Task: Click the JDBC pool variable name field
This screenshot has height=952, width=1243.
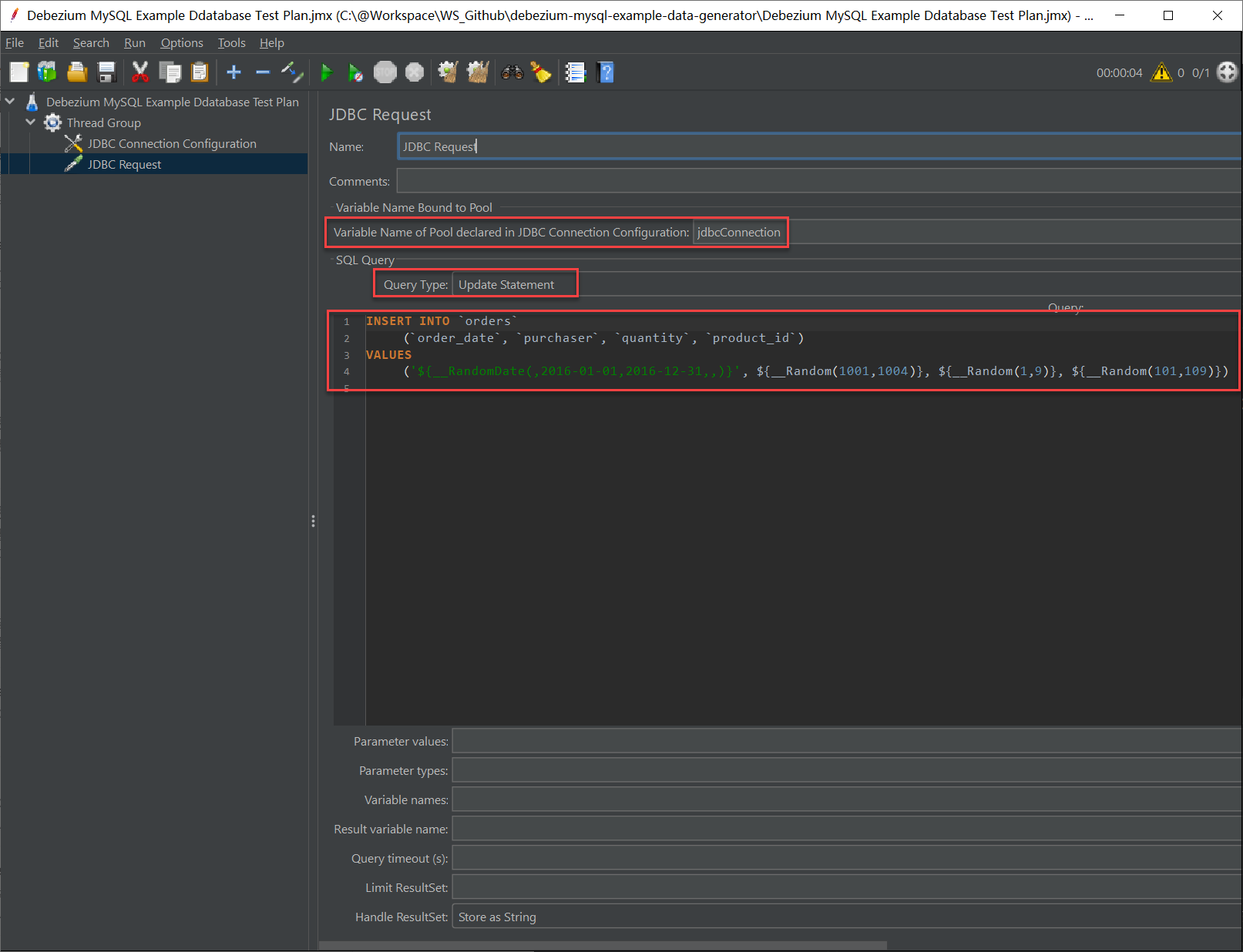Action: [x=967, y=232]
